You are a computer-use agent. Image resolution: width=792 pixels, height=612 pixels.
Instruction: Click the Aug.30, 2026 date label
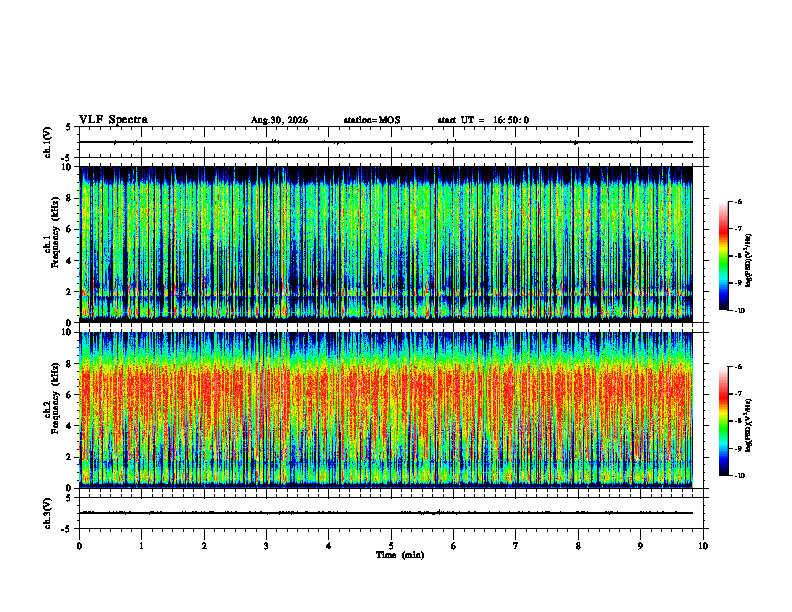coord(279,120)
